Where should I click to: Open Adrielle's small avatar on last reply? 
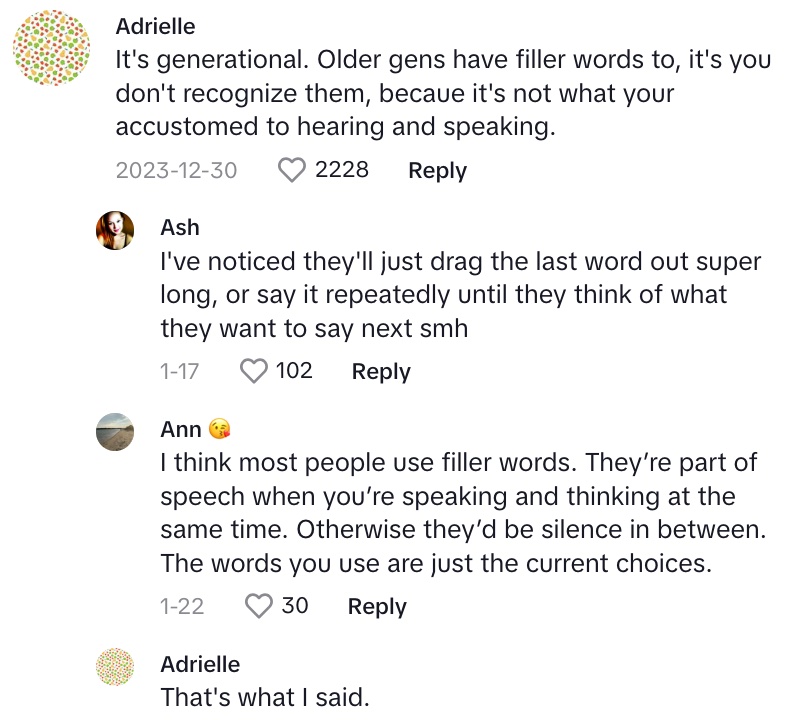[115, 666]
